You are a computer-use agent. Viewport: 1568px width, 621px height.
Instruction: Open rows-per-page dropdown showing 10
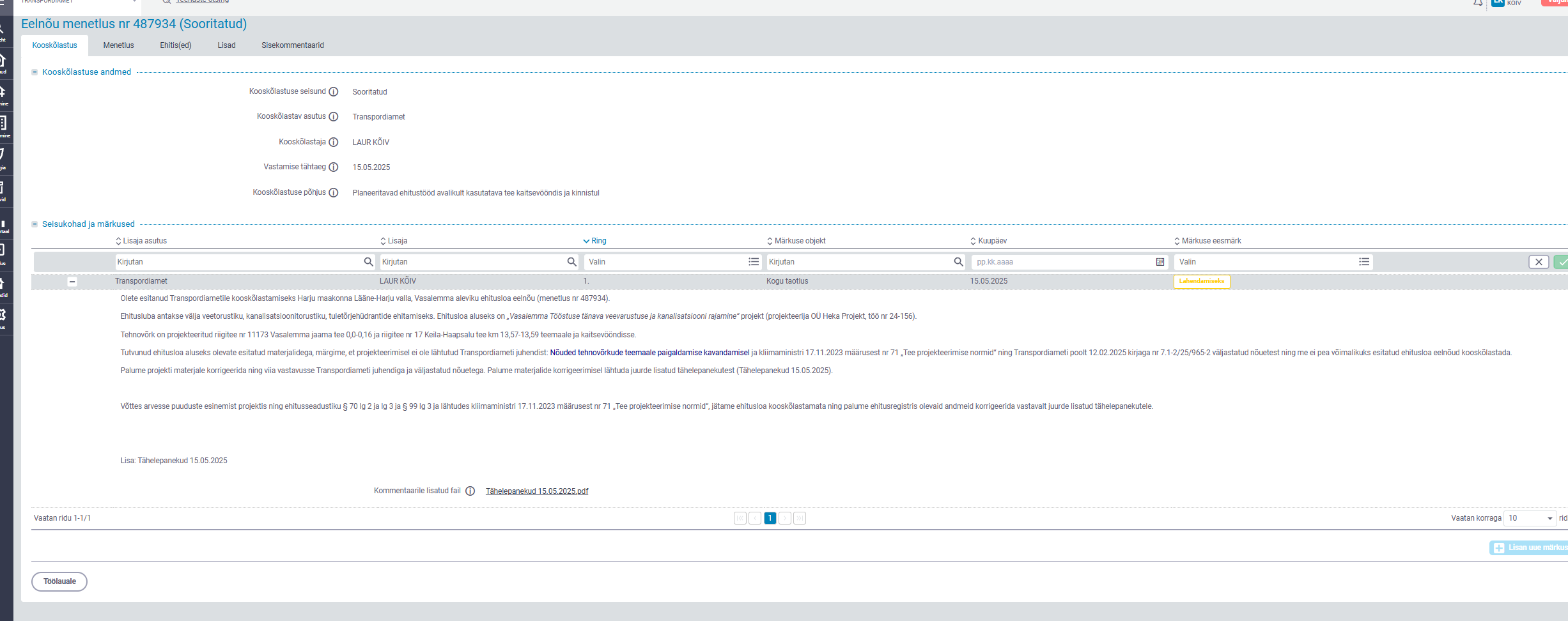[1530, 518]
